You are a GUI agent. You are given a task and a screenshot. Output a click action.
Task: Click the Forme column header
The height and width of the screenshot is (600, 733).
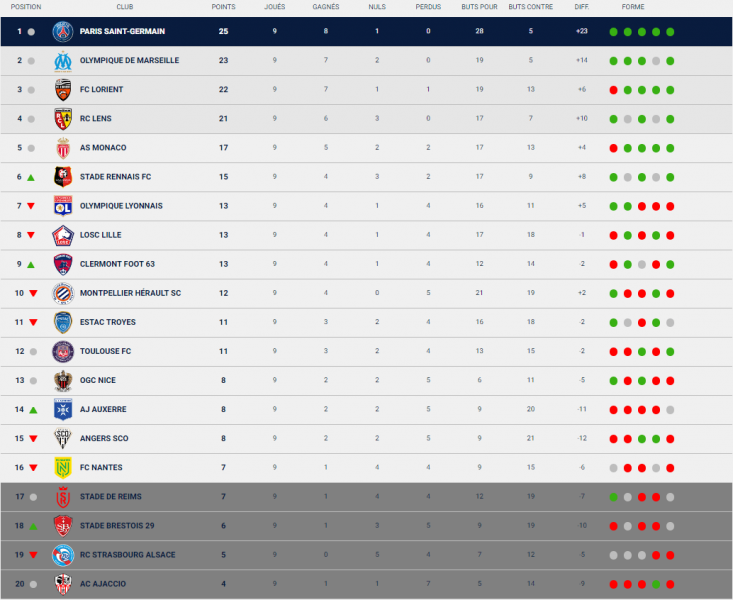(x=633, y=6)
